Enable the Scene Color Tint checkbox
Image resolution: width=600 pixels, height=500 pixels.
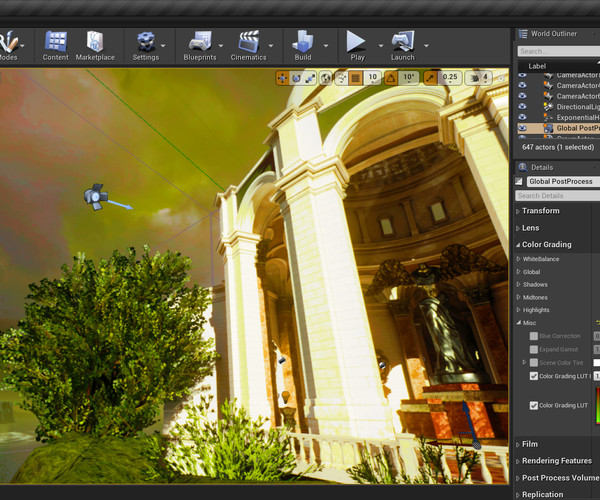click(533, 363)
